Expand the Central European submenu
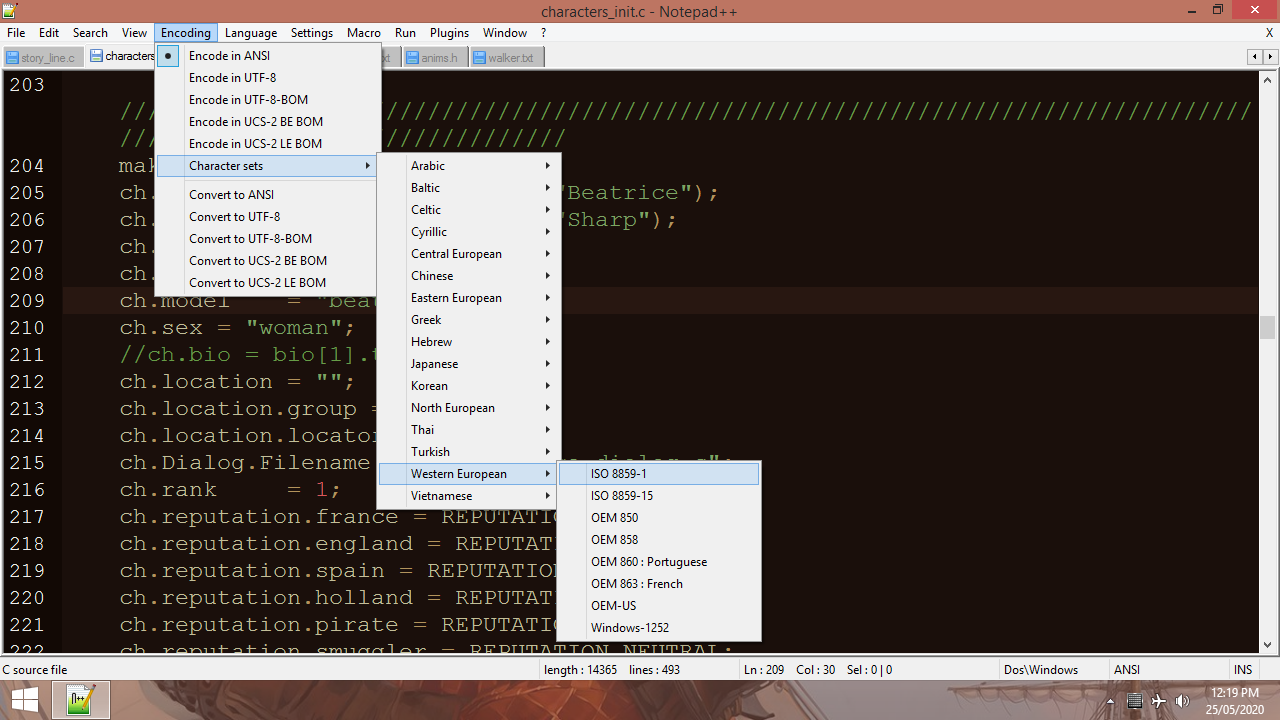This screenshot has width=1280, height=720. [x=469, y=254]
